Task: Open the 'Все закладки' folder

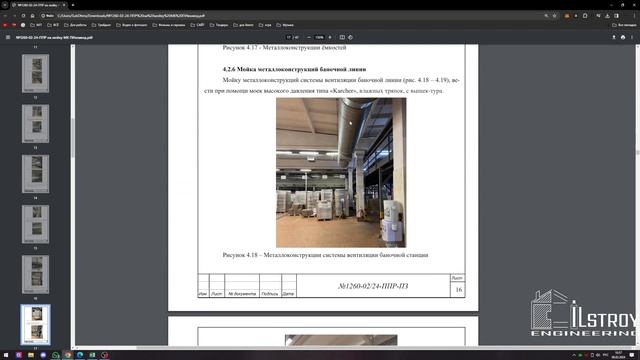Action: [x=624, y=25]
